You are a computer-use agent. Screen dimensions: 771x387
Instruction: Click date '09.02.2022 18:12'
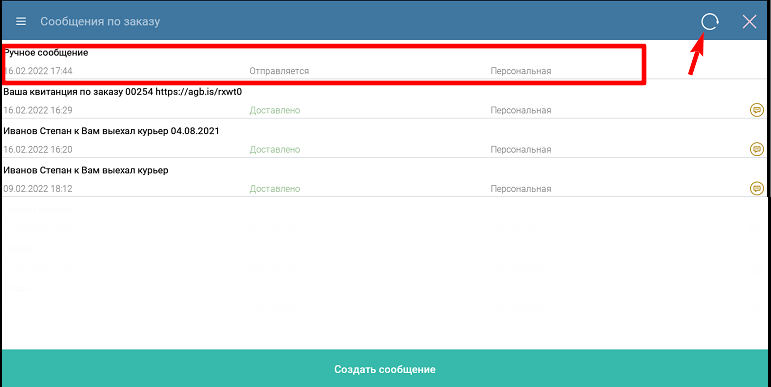[38, 189]
